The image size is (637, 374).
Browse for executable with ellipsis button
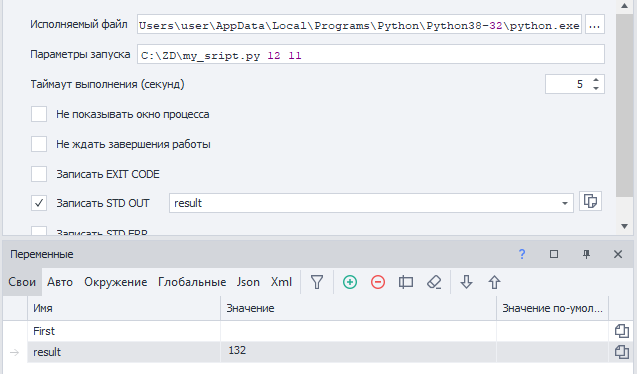[595, 25]
